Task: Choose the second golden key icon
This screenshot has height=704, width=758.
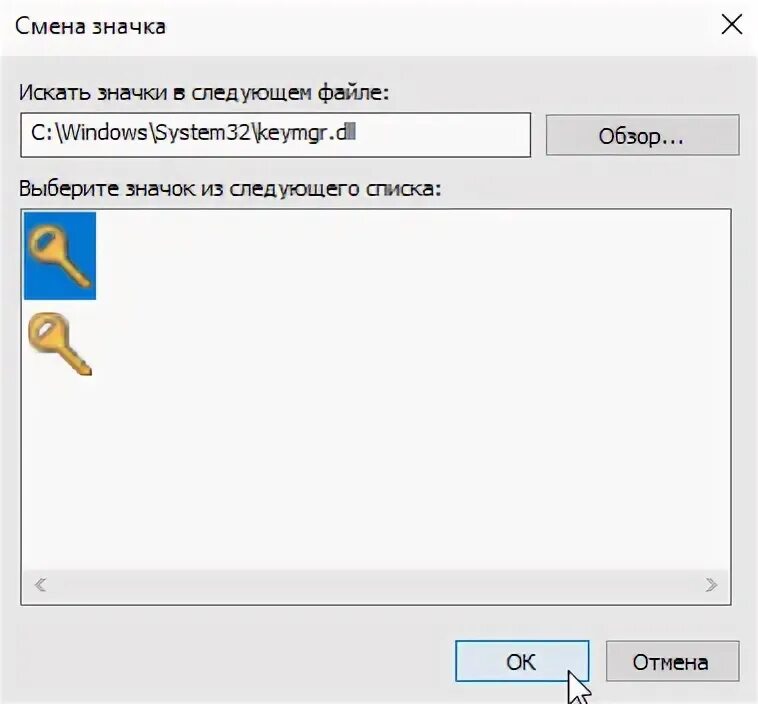Action: 60,344
